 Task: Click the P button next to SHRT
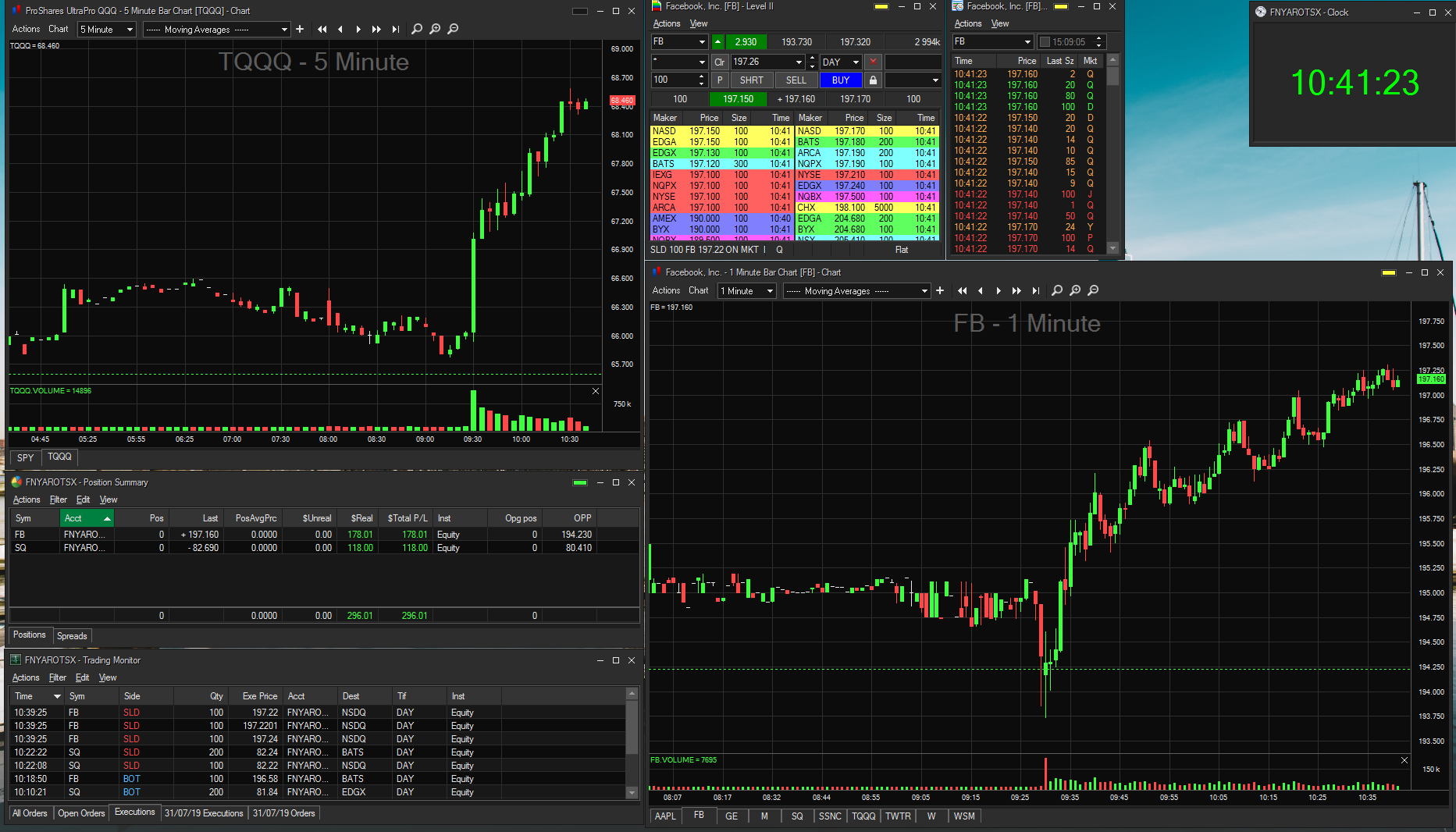(x=719, y=80)
